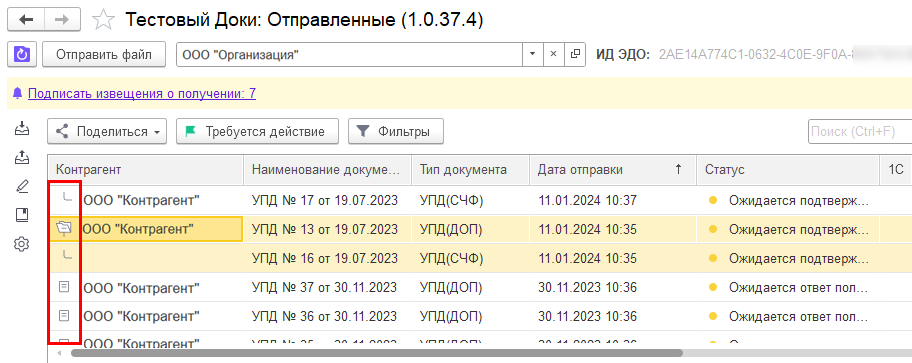Click the Отправить файл button
Image resolution: width=912 pixels, height=363 pixels.
104,55
